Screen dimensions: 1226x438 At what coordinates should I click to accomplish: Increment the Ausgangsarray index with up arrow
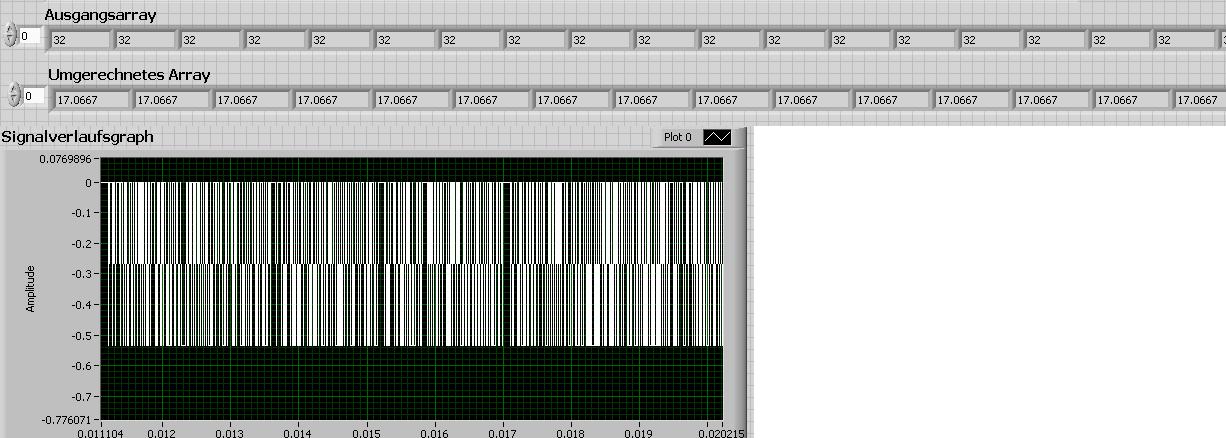11,30
